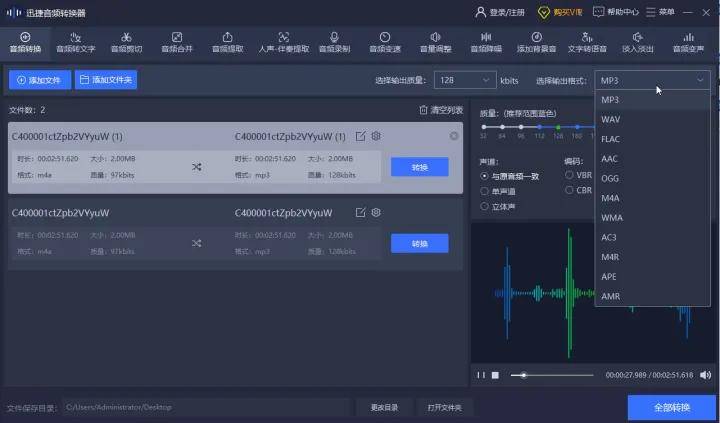Click the output directory path field
Screen dimensions: 720x423
pyautogui.click(x=206, y=407)
